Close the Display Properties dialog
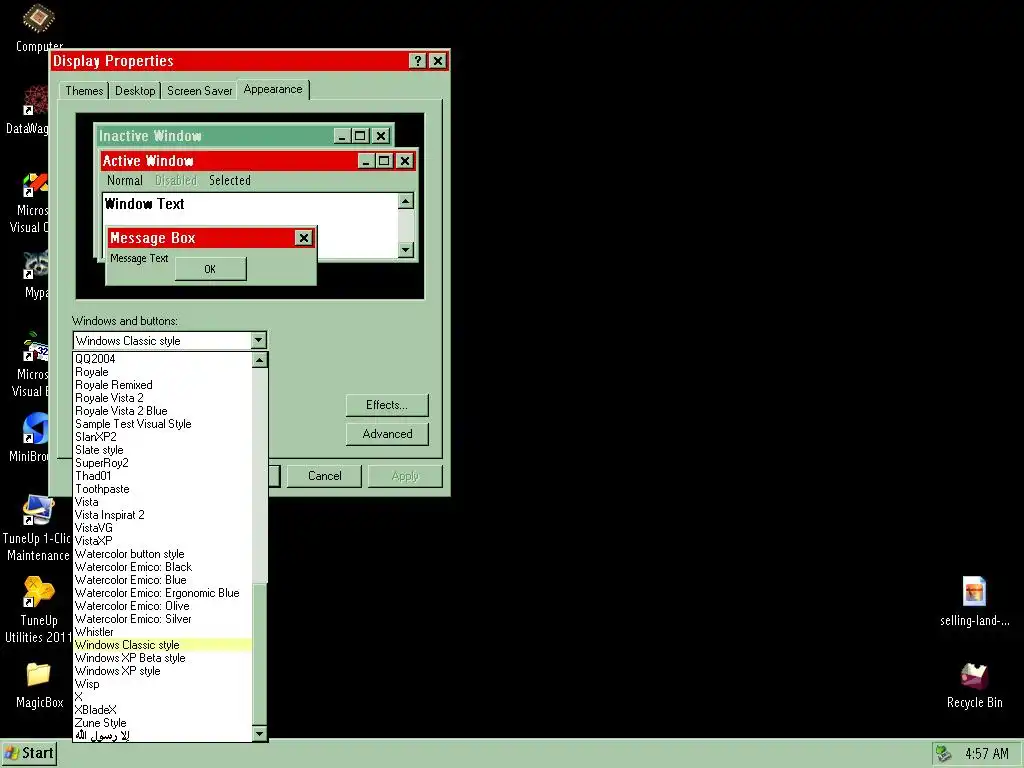The width and height of the screenshot is (1024, 768). (x=438, y=61)
